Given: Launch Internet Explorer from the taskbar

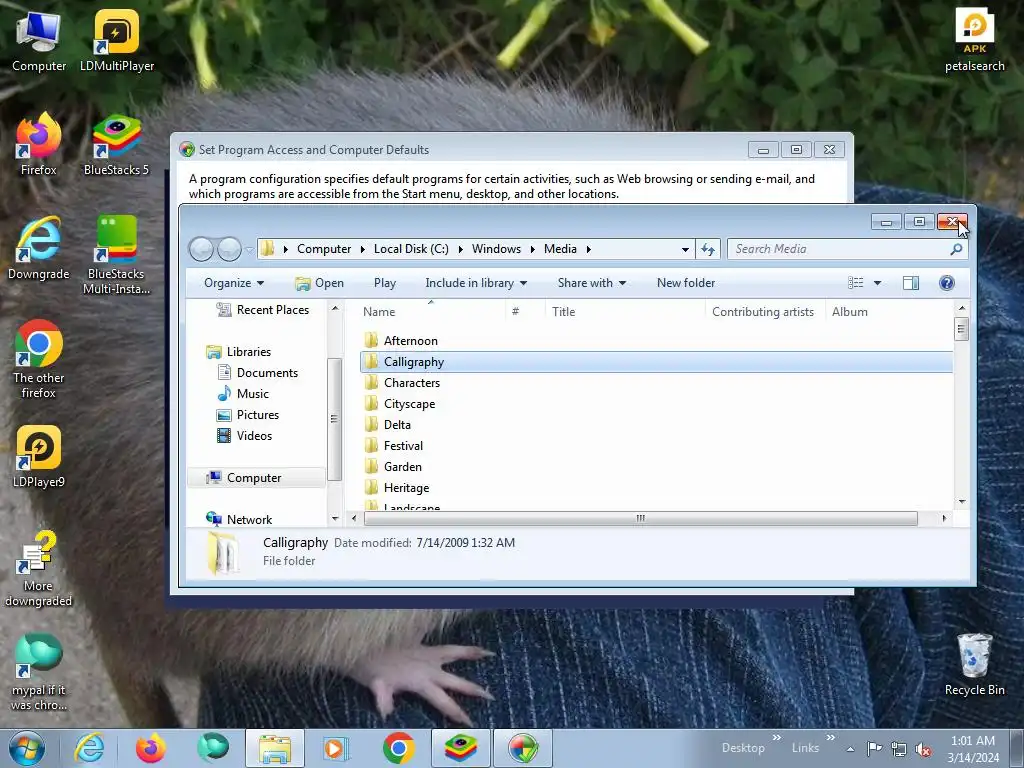Looking at the screenshot, I should coord(89,748).
